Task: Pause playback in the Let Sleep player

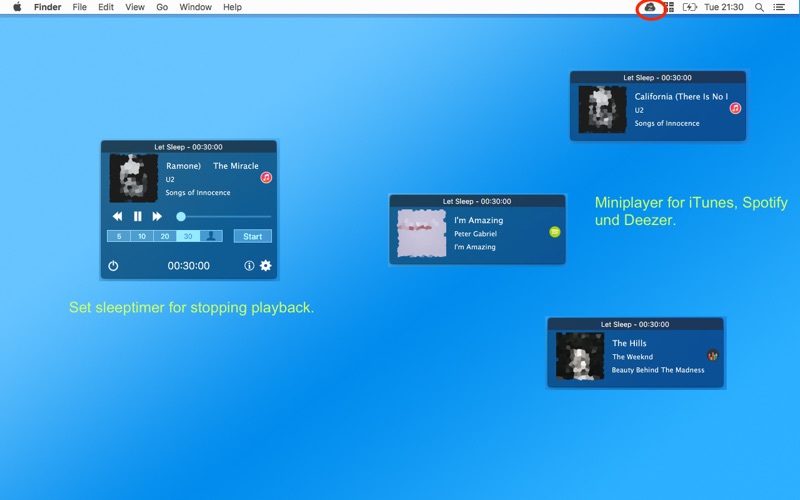Action: click(137, 216)
